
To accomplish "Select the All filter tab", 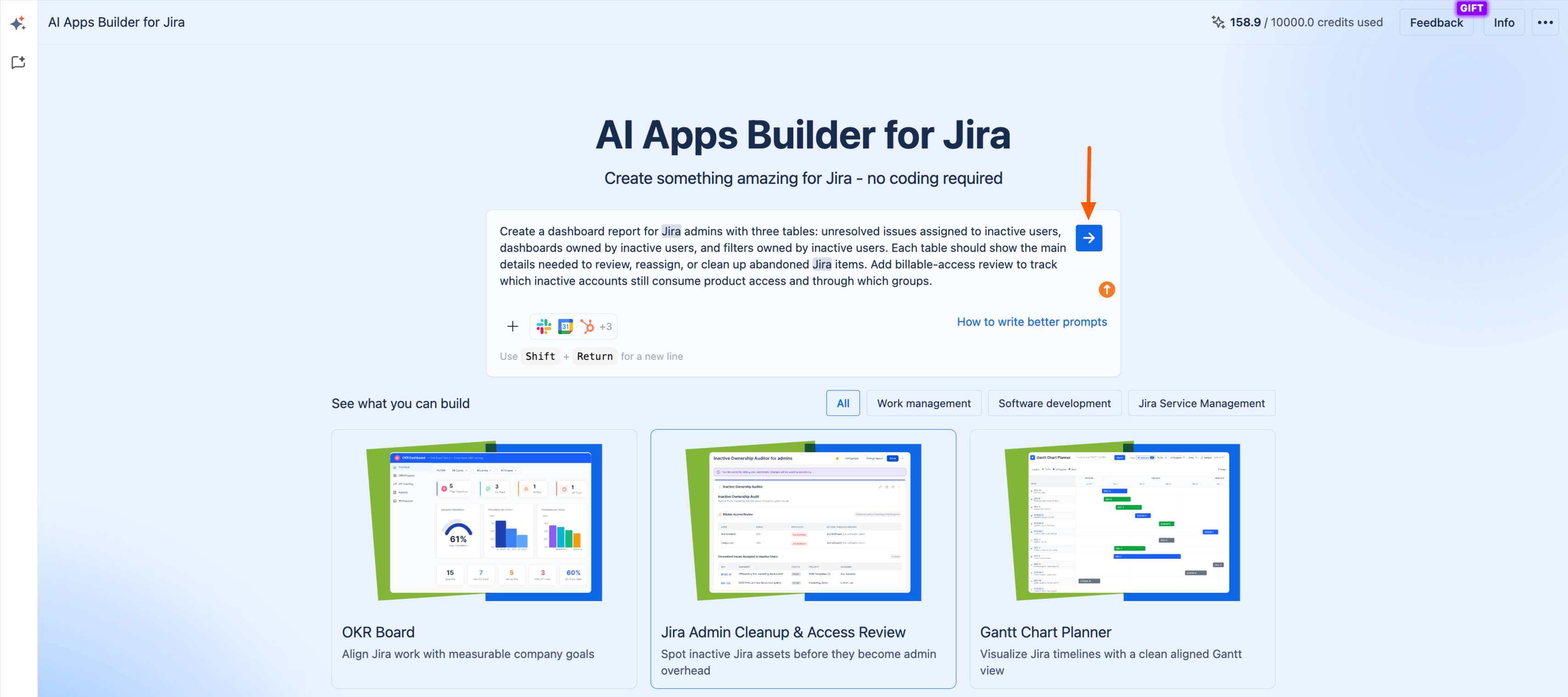I will tap(842, 403).
